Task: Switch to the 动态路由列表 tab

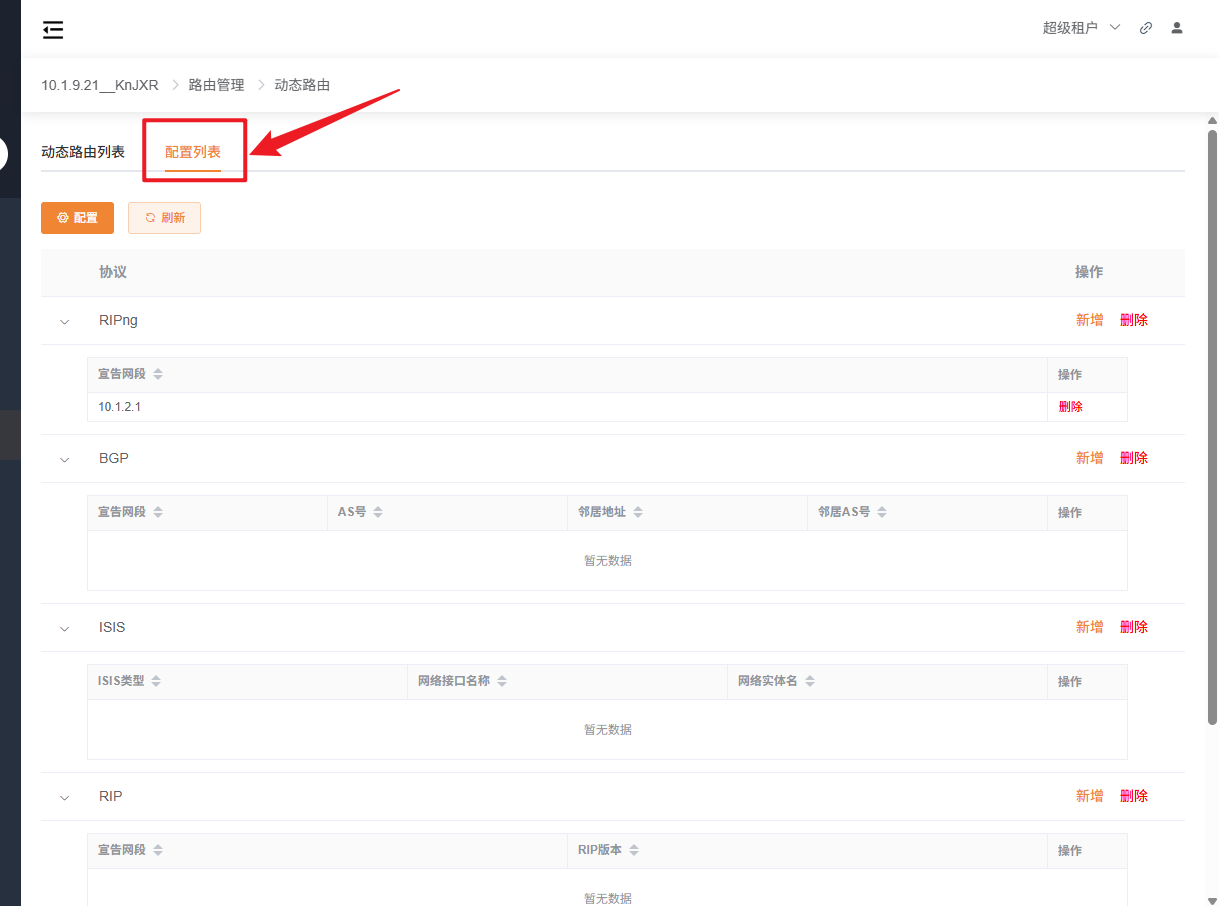Action: 83,152
